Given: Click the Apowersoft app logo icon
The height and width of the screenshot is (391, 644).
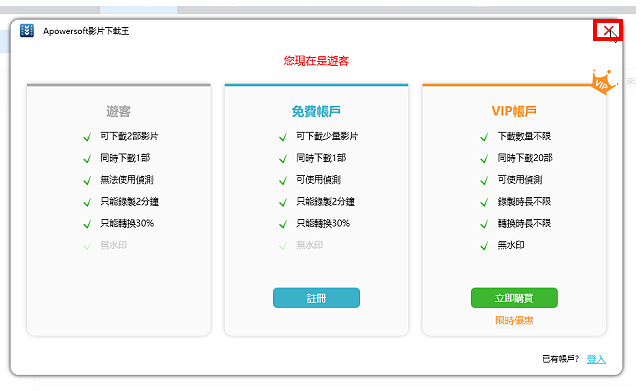Looking at the screenshot, I should (x=27, y=31).
